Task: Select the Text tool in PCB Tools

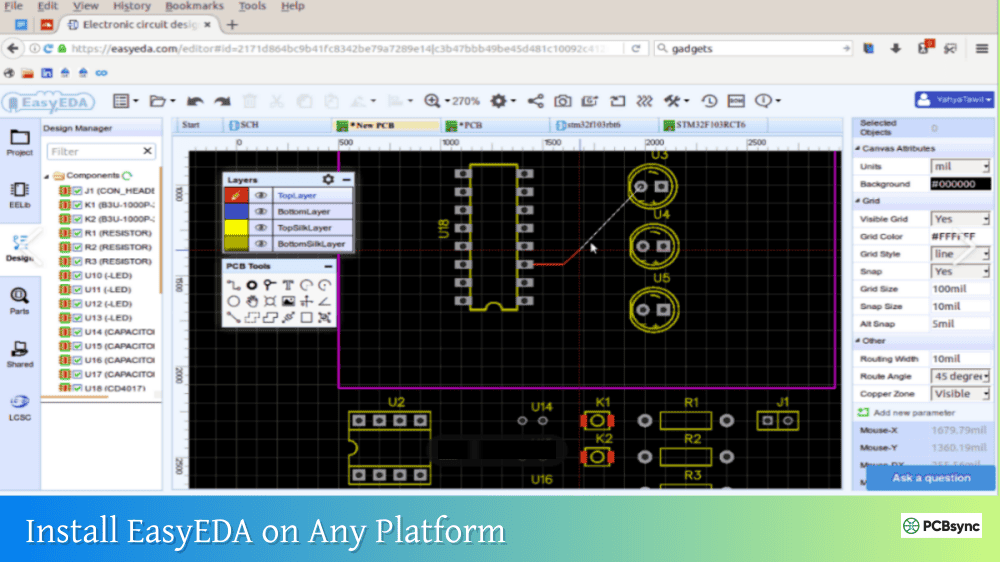Action: click(288, 285)
